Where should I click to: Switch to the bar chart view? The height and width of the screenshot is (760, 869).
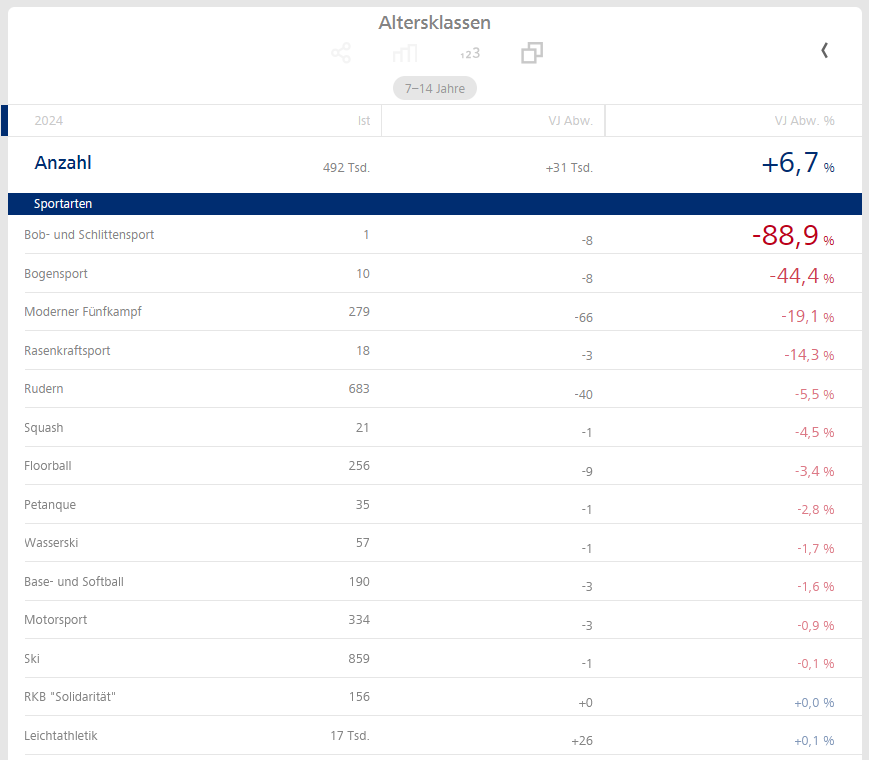coord(405,53)
